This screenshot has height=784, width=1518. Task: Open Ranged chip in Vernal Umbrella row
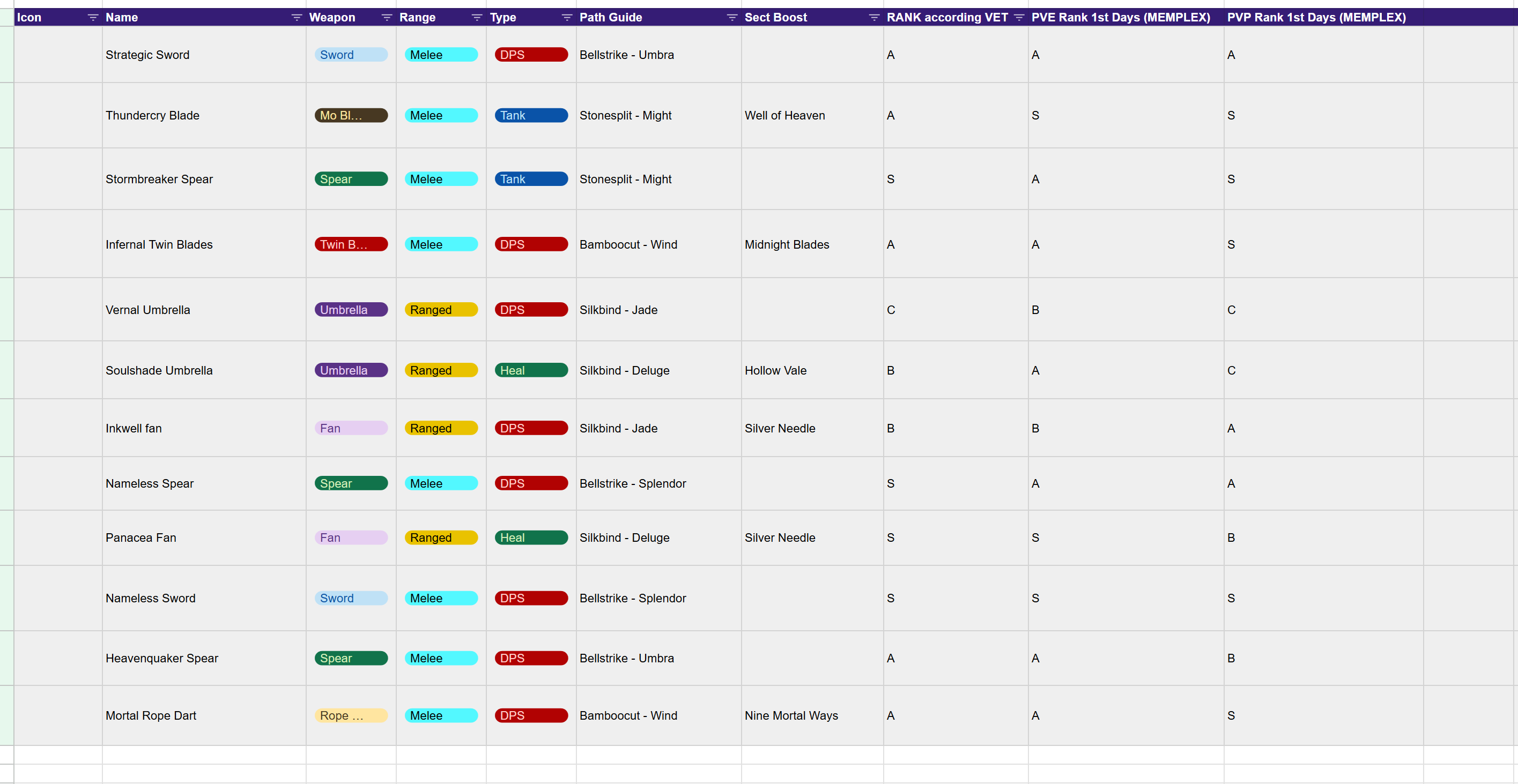[x=441, y=310]
